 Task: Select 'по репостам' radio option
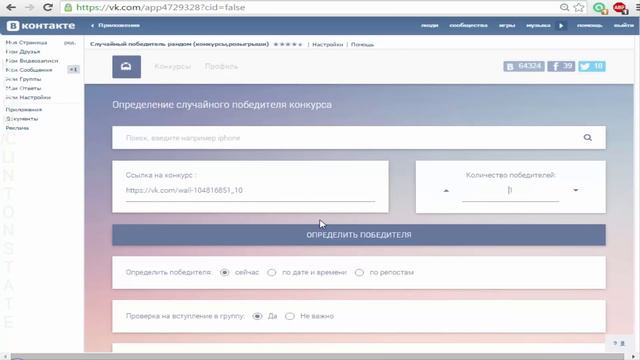[x=359, y=272]
